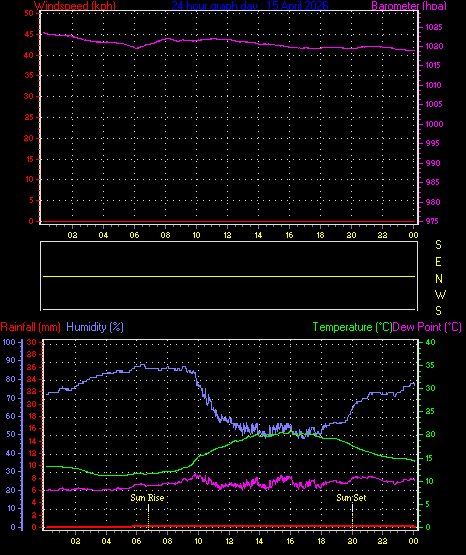Click hour 22 below the temperature graph
Screen dimensions: 466x555
[382, 541]
